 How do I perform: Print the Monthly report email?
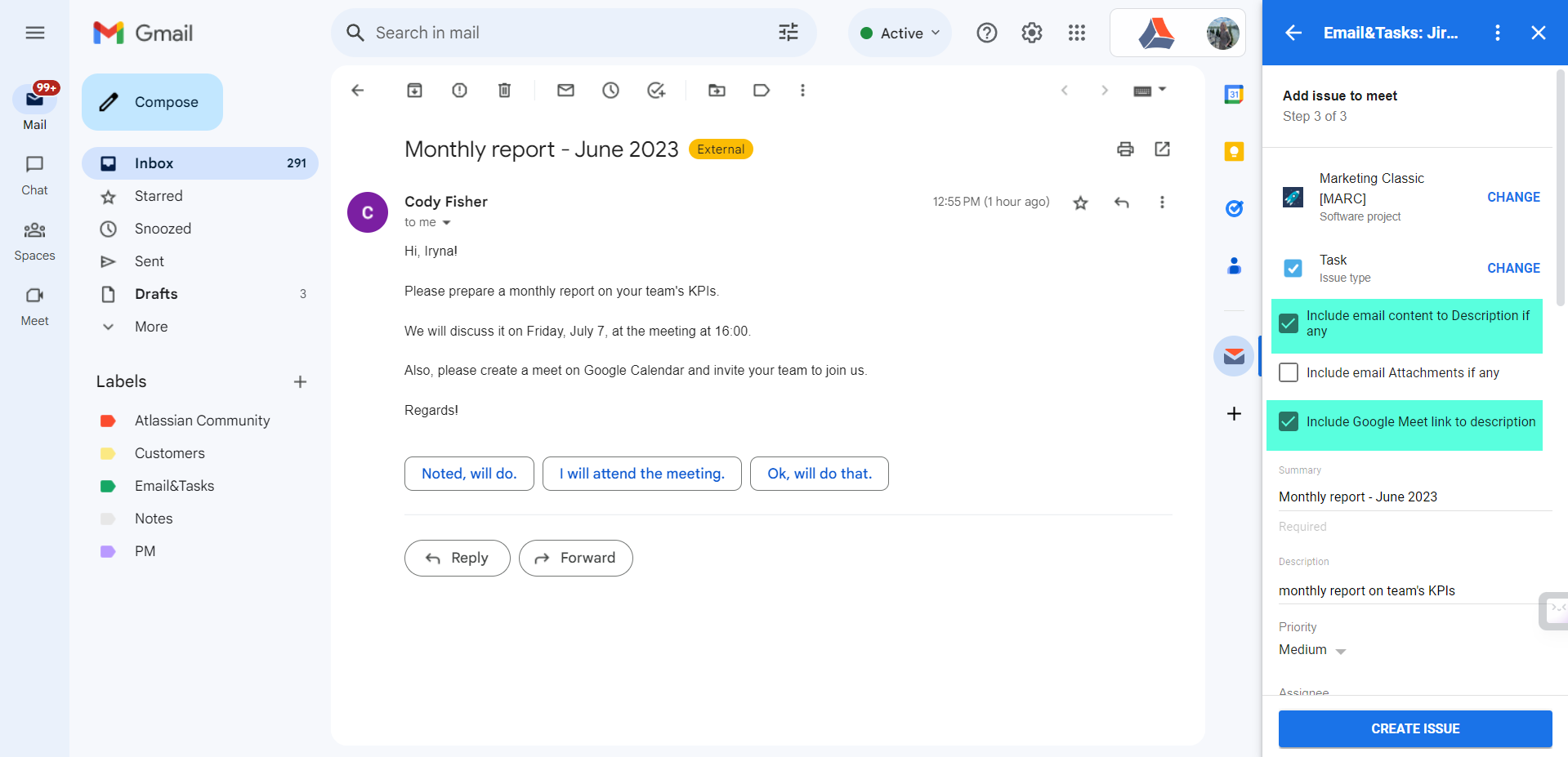[1125, 149]
